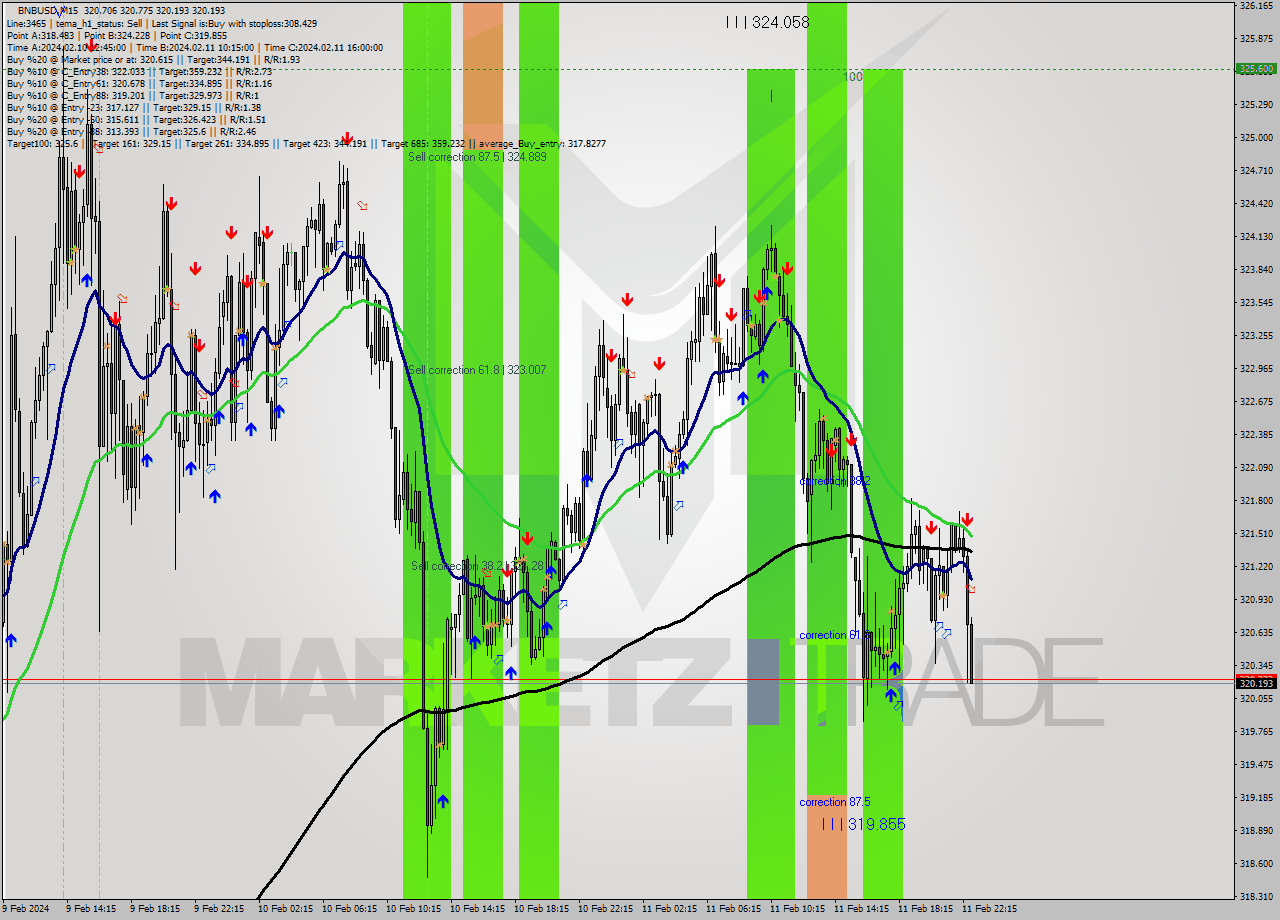1280x920 pixels.
Task: Select the 'Buy %20 @ Market price' line
Action: click(153, 59)
